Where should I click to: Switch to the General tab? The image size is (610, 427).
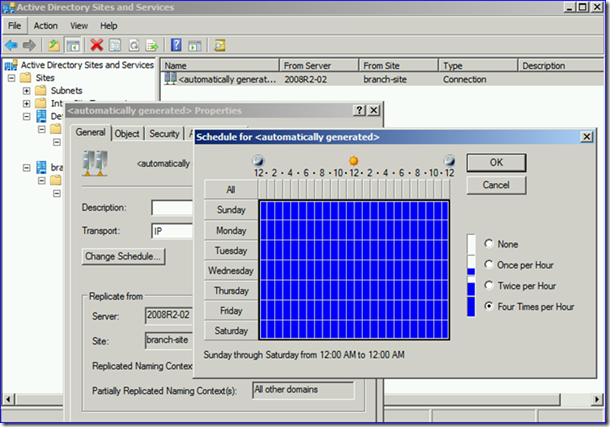[x=91, y=133]
